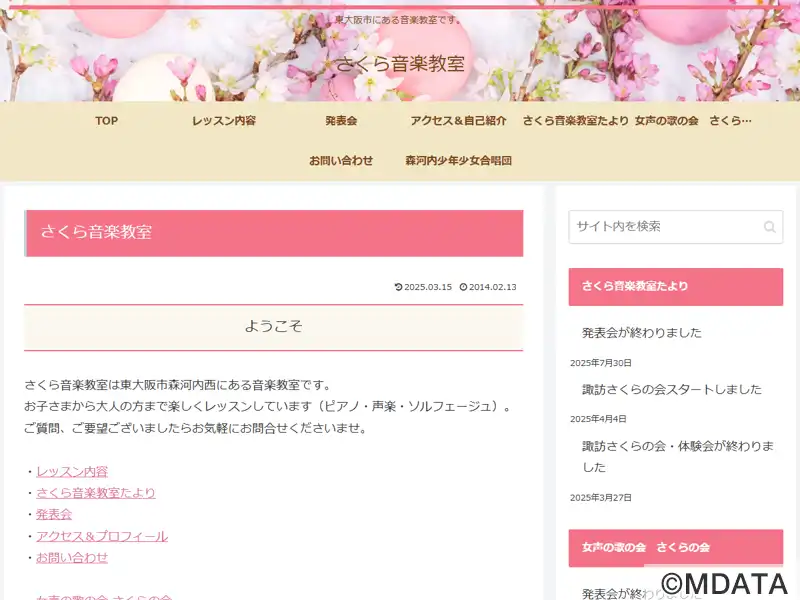Screen dimensions: 800x600
Task: Go to 発表会 in the navigation bar
Action: [341, 121]
